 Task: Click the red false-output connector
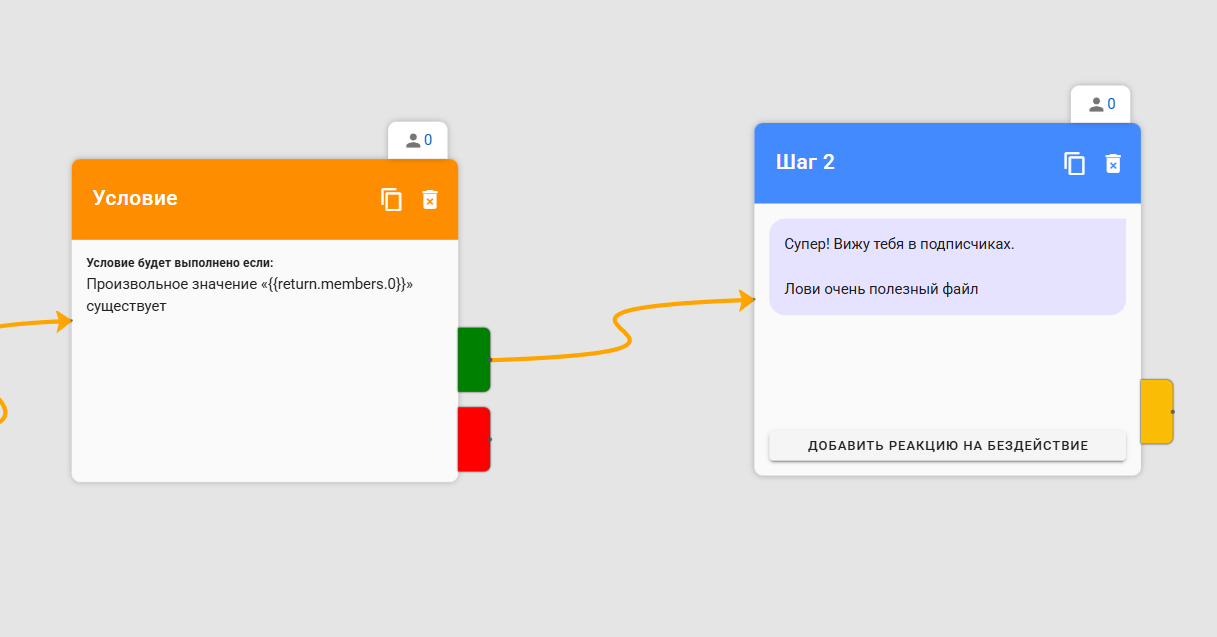(x=474, y=438)
